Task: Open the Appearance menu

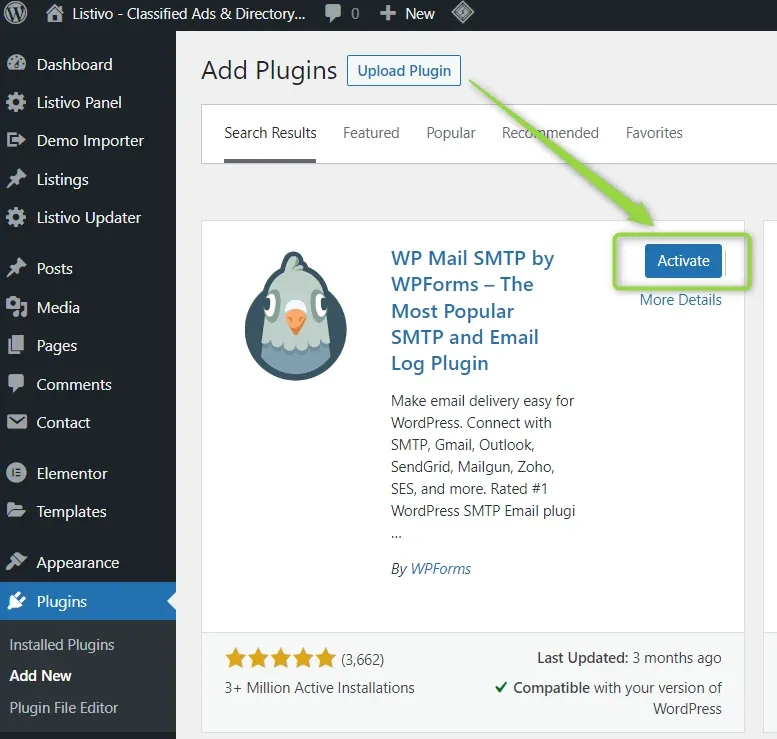Action: (x=78, y=563)
